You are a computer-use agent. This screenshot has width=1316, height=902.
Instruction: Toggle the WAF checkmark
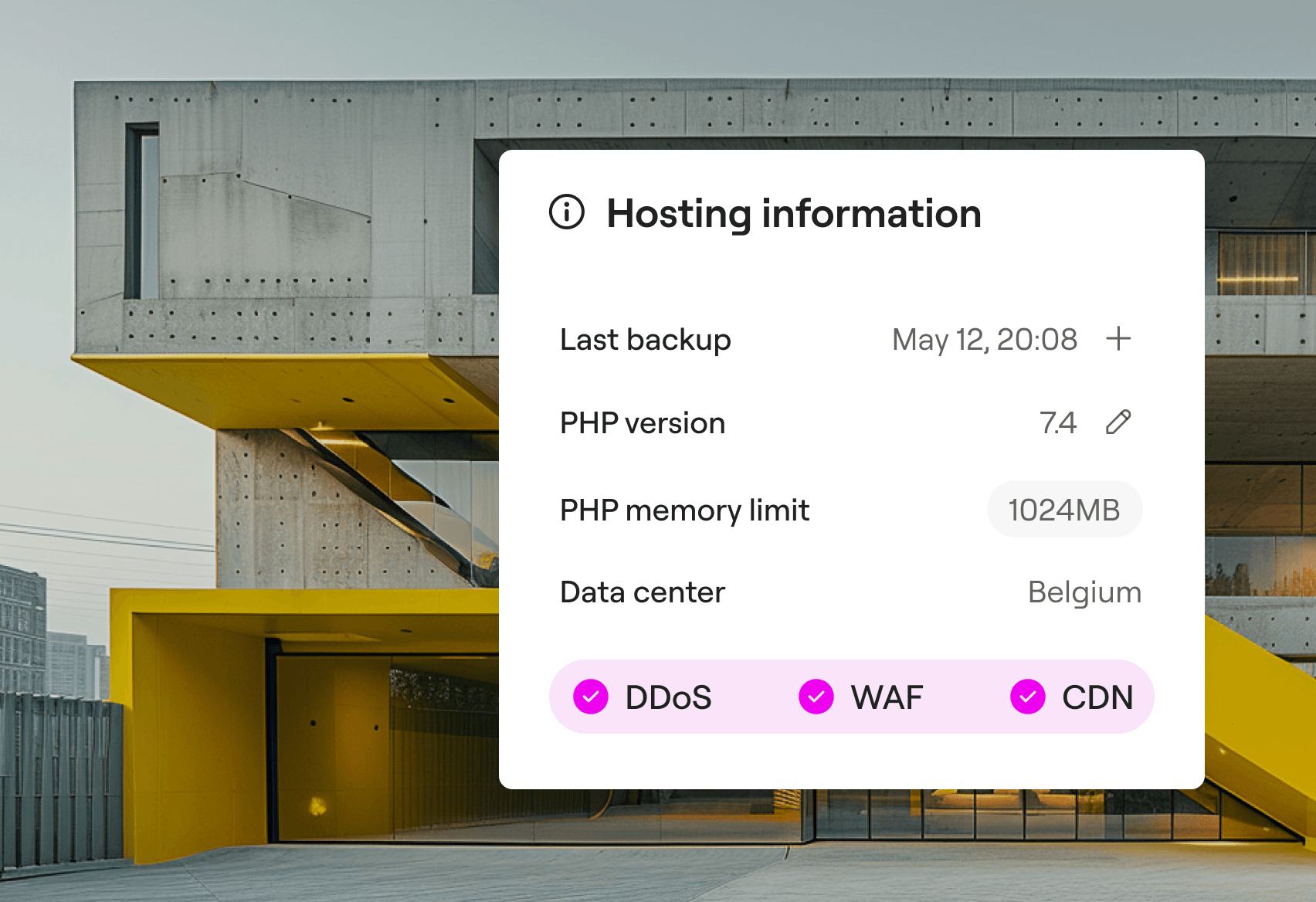816,697
